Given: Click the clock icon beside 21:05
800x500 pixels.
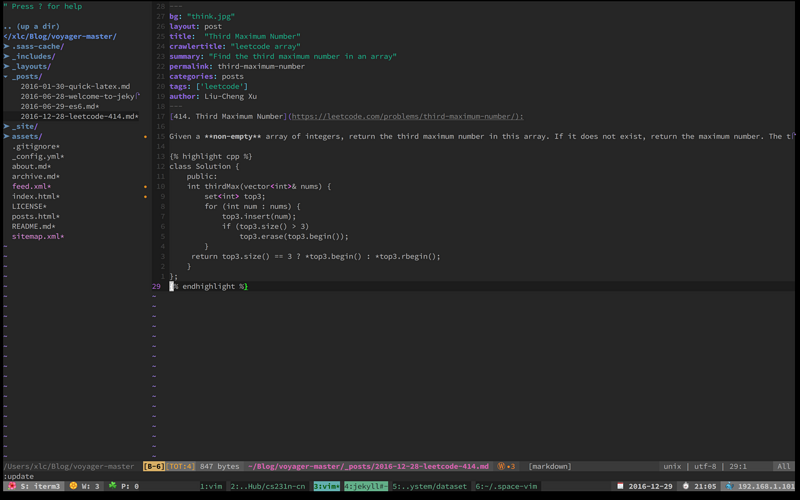Looking at the screenshot, I should (685, 486).
